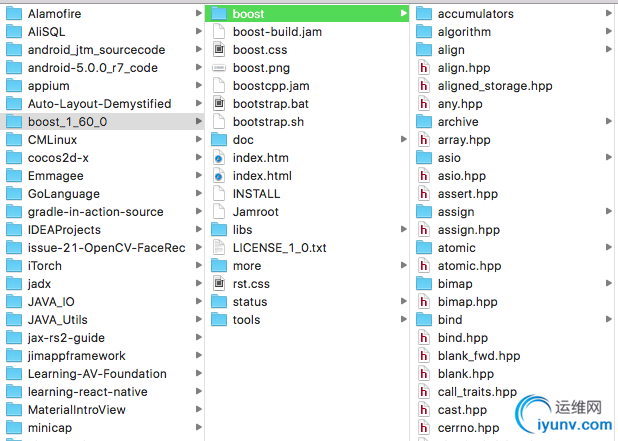618x441 pixels.
Task: Click the boost.css file icon
Action: pos(219,50)
